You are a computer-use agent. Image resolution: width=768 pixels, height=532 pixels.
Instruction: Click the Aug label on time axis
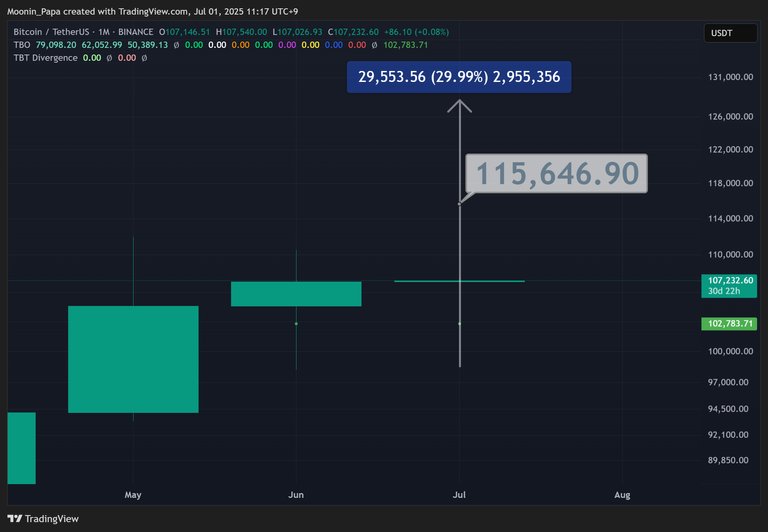point(622,495)
